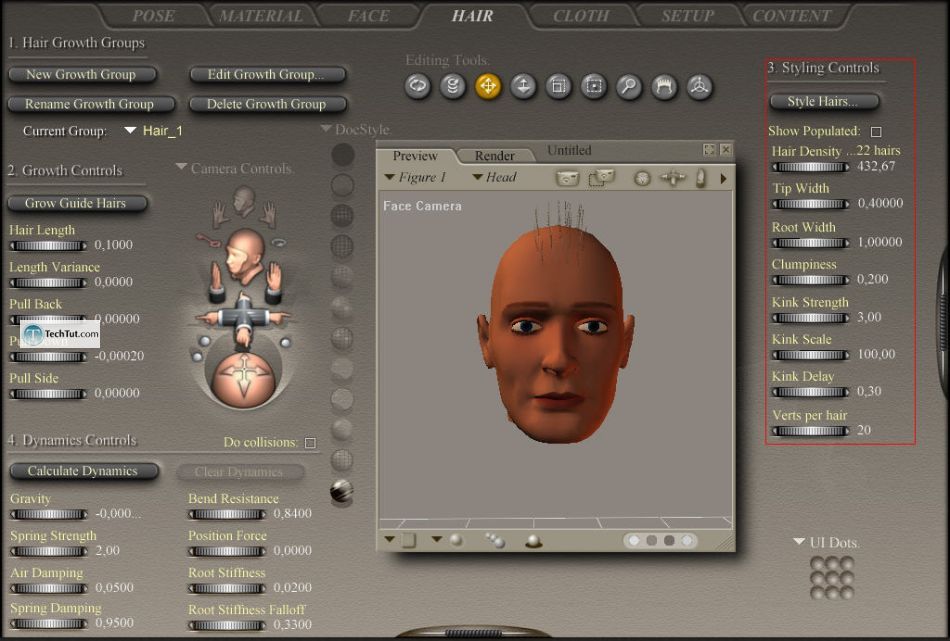This screenshot has height=641, width=950.
Task: Click the Grow Guide Hairs button
Action: [77, 203]
